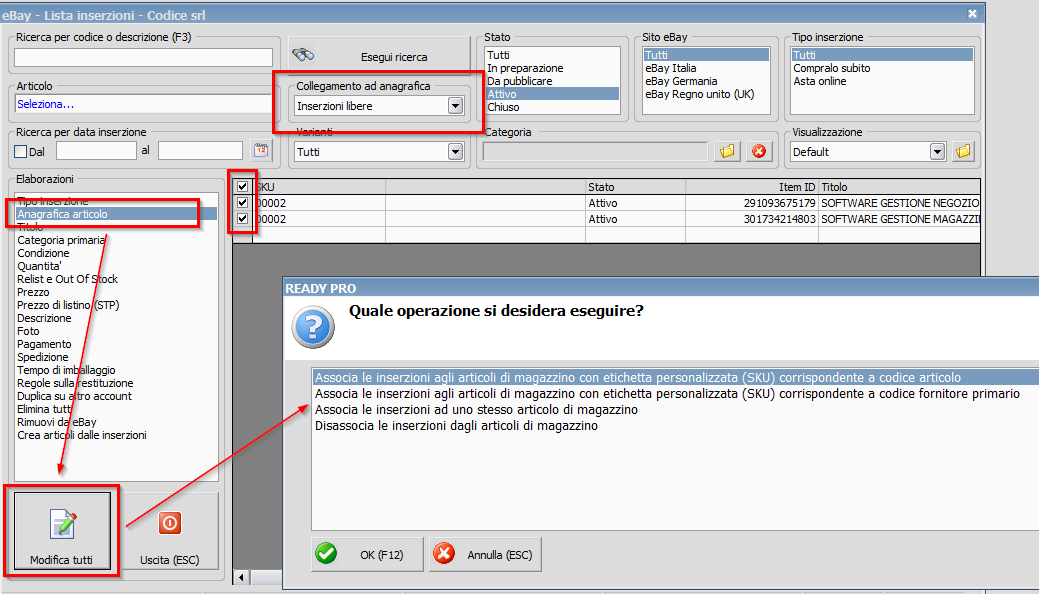Select Tempo di imballaggio elaboration
The height and width of the screenshot is (594, 1039).
pyautogui.click(x=116, y=370)
